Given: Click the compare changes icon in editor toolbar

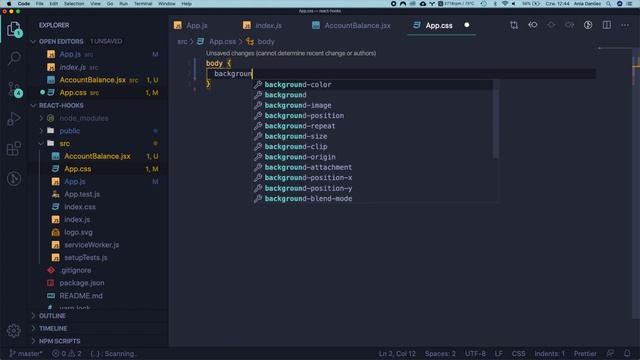Looking at the screenshot, I should 514,25.
